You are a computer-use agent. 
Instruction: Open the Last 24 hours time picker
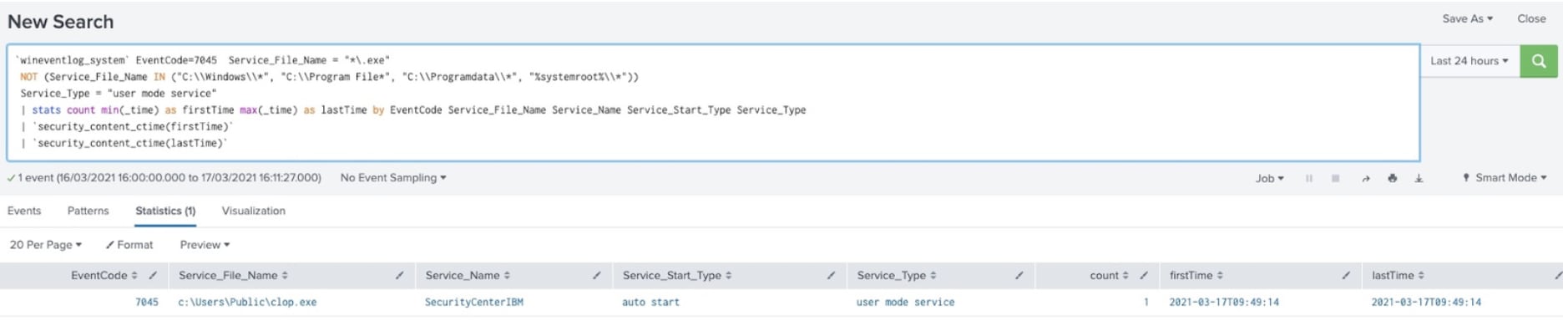(1469, 61)
